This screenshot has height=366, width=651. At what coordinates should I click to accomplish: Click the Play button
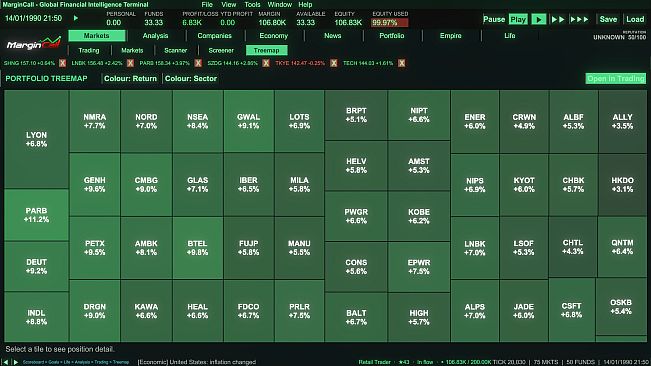(x=518, y=20)
